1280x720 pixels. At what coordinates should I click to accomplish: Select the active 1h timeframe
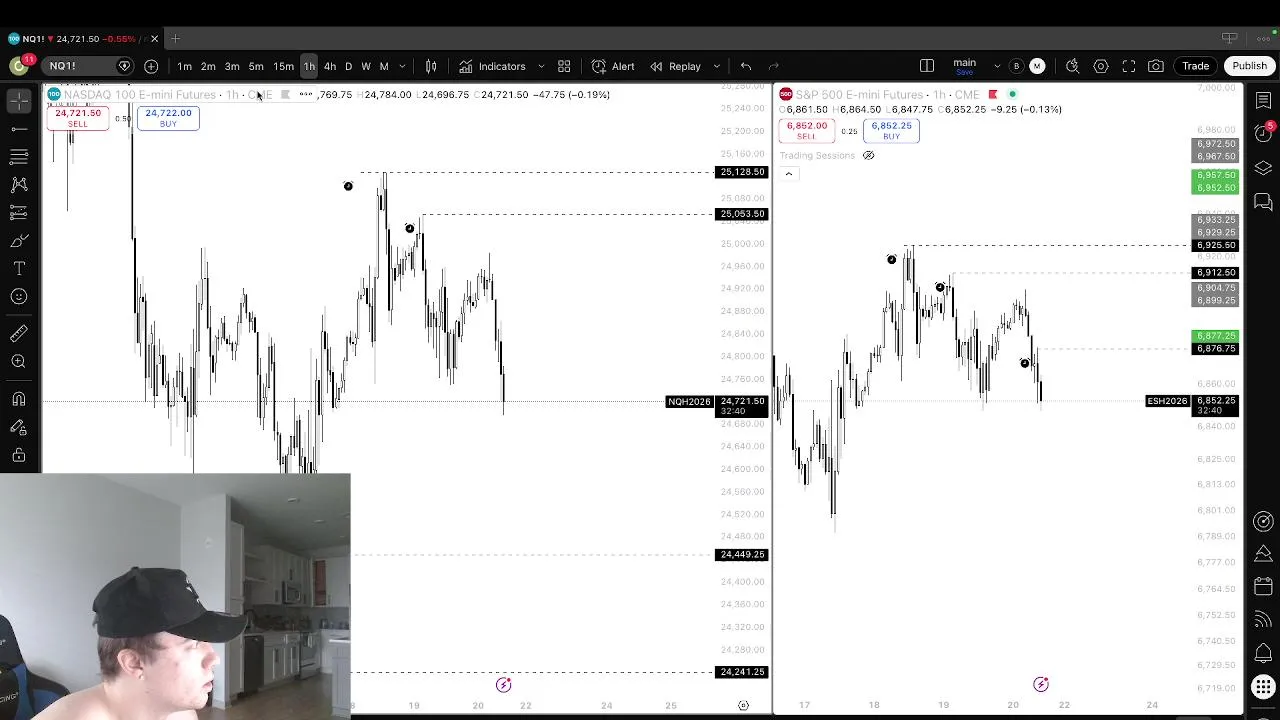tap(309, 67)
